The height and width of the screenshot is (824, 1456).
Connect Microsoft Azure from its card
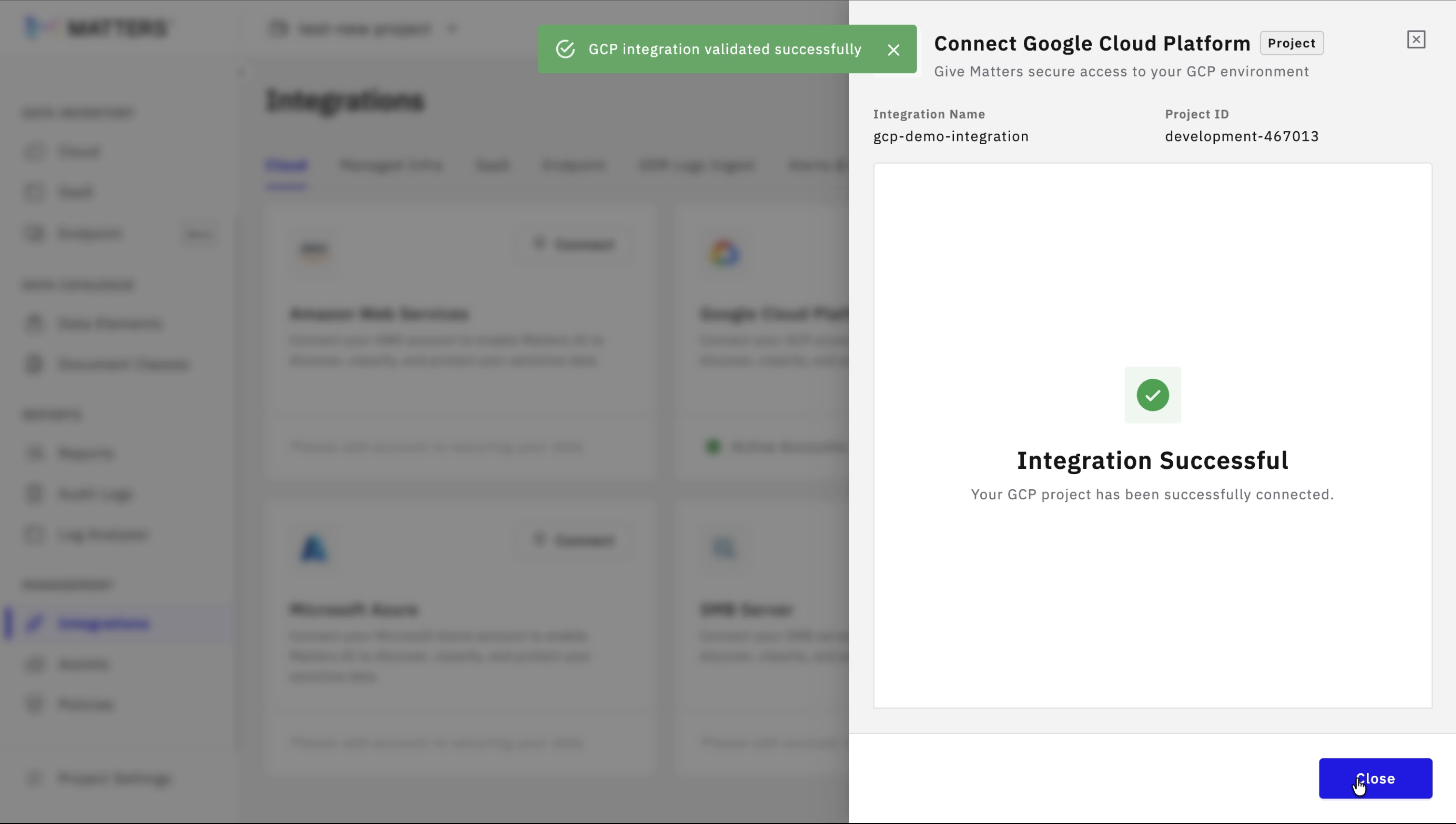pyautogui.click(x=574, y=540)
